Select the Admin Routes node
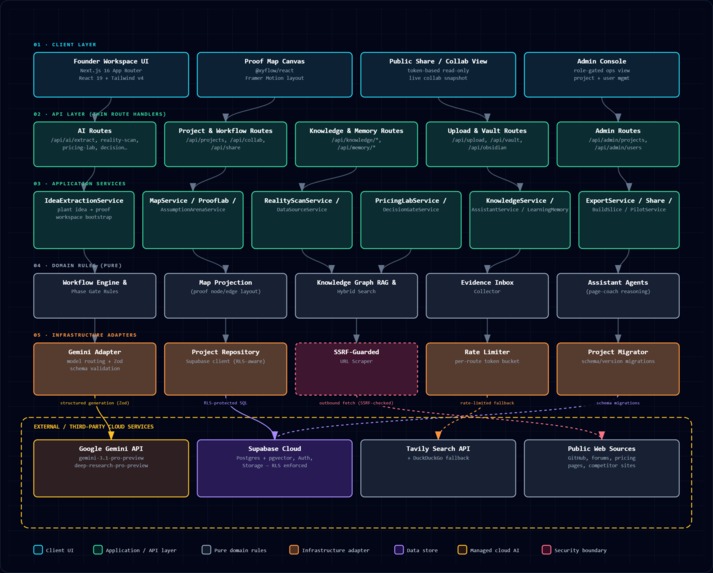The width and height of the screenshot is (713, 573). (x=618, y=144)
